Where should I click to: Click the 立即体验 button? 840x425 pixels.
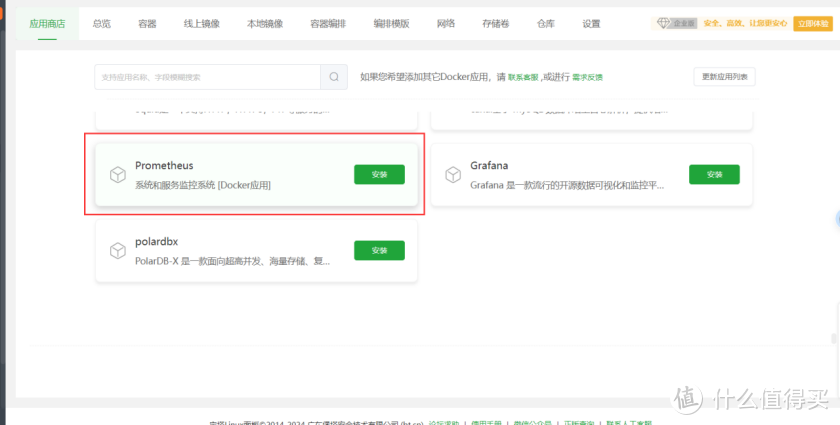coord(813,24)
